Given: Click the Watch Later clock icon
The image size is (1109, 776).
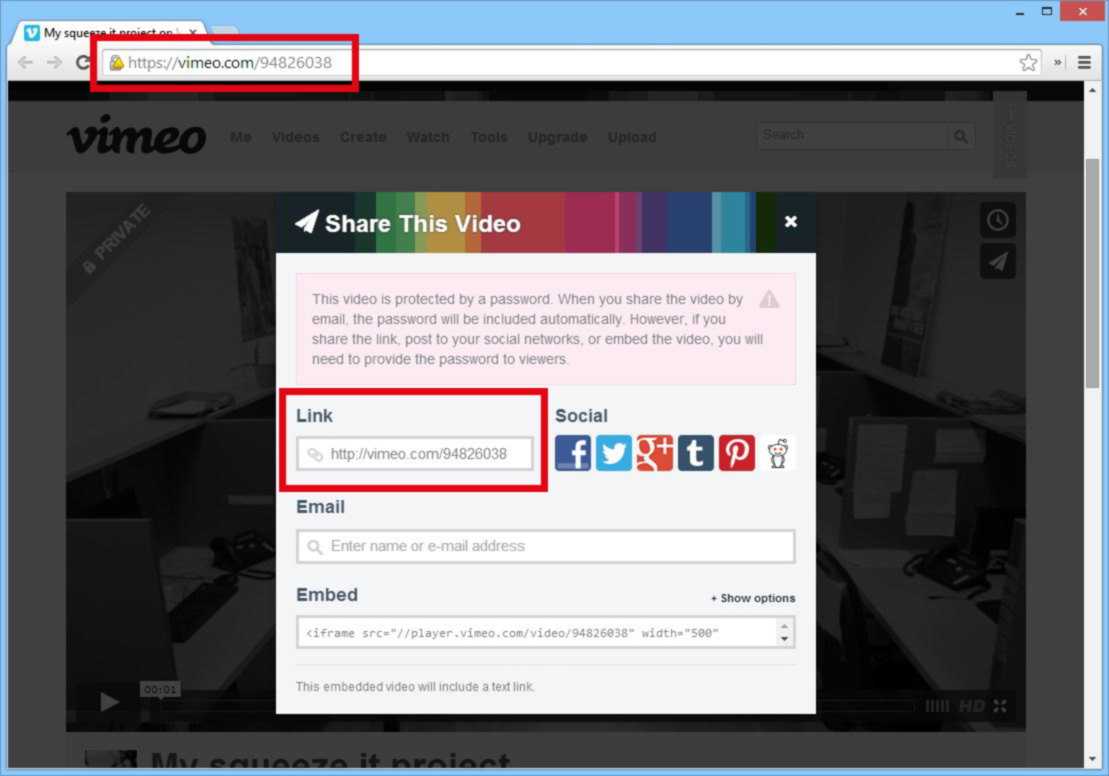Looking at the screenshot, I should pos(997,220).
